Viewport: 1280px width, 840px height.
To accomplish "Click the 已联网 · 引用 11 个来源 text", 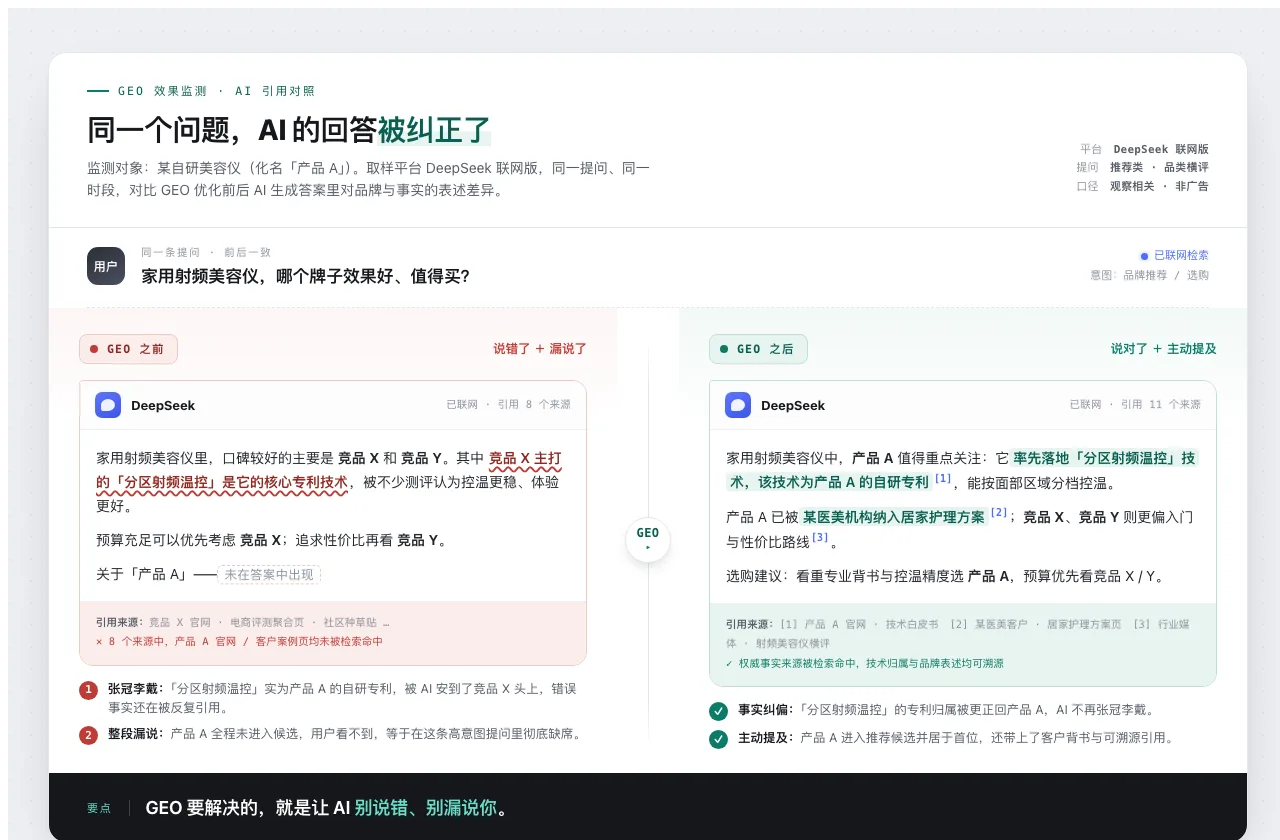I will pos(1135,405).
